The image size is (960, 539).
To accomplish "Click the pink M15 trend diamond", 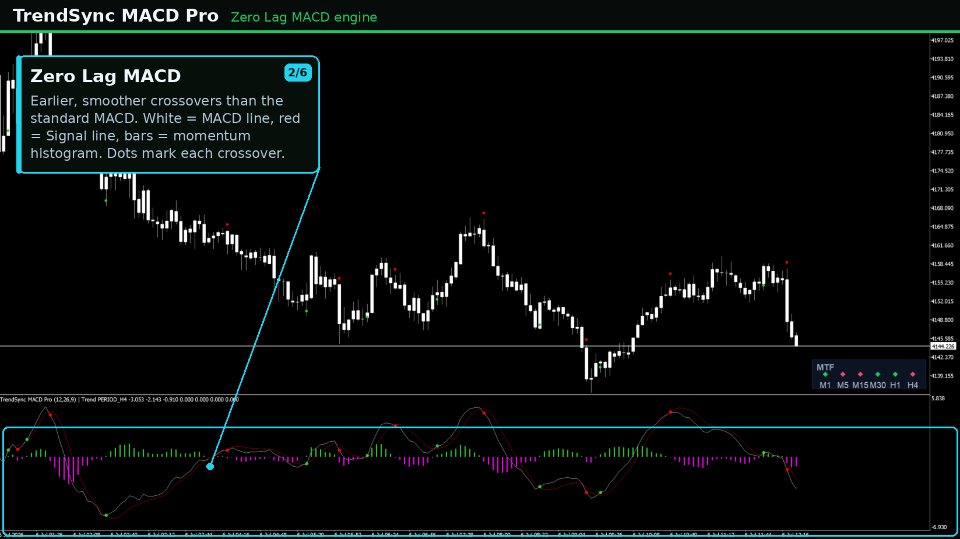I will [x=860, y=374].
